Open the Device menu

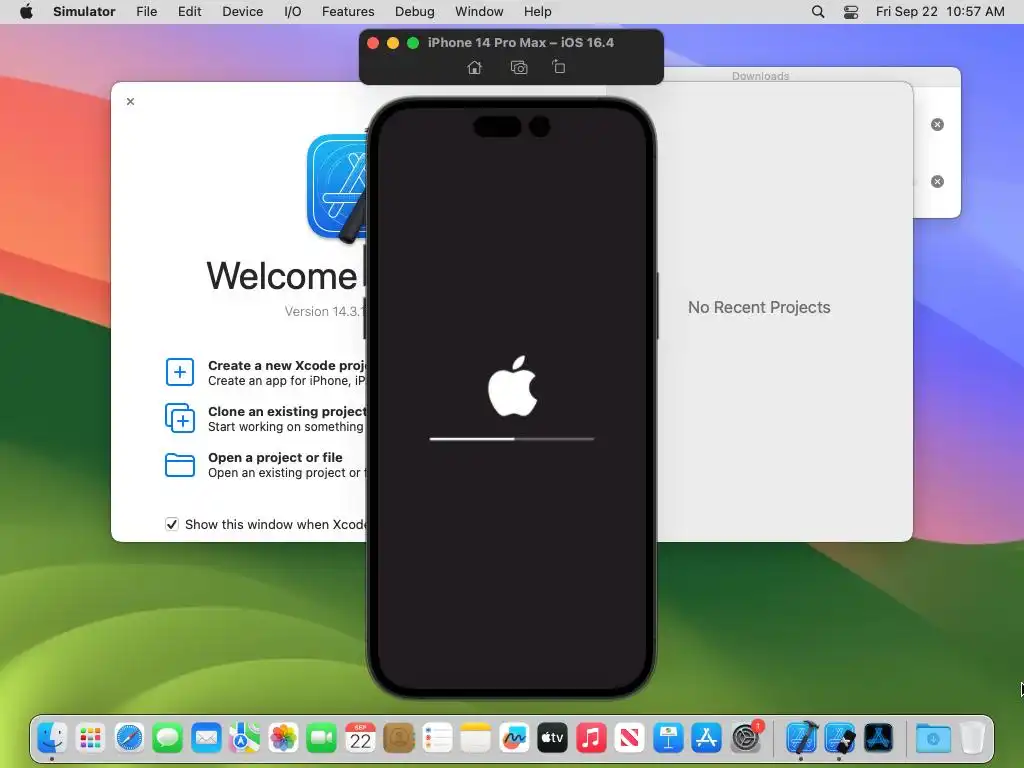(x=242, y=11)
